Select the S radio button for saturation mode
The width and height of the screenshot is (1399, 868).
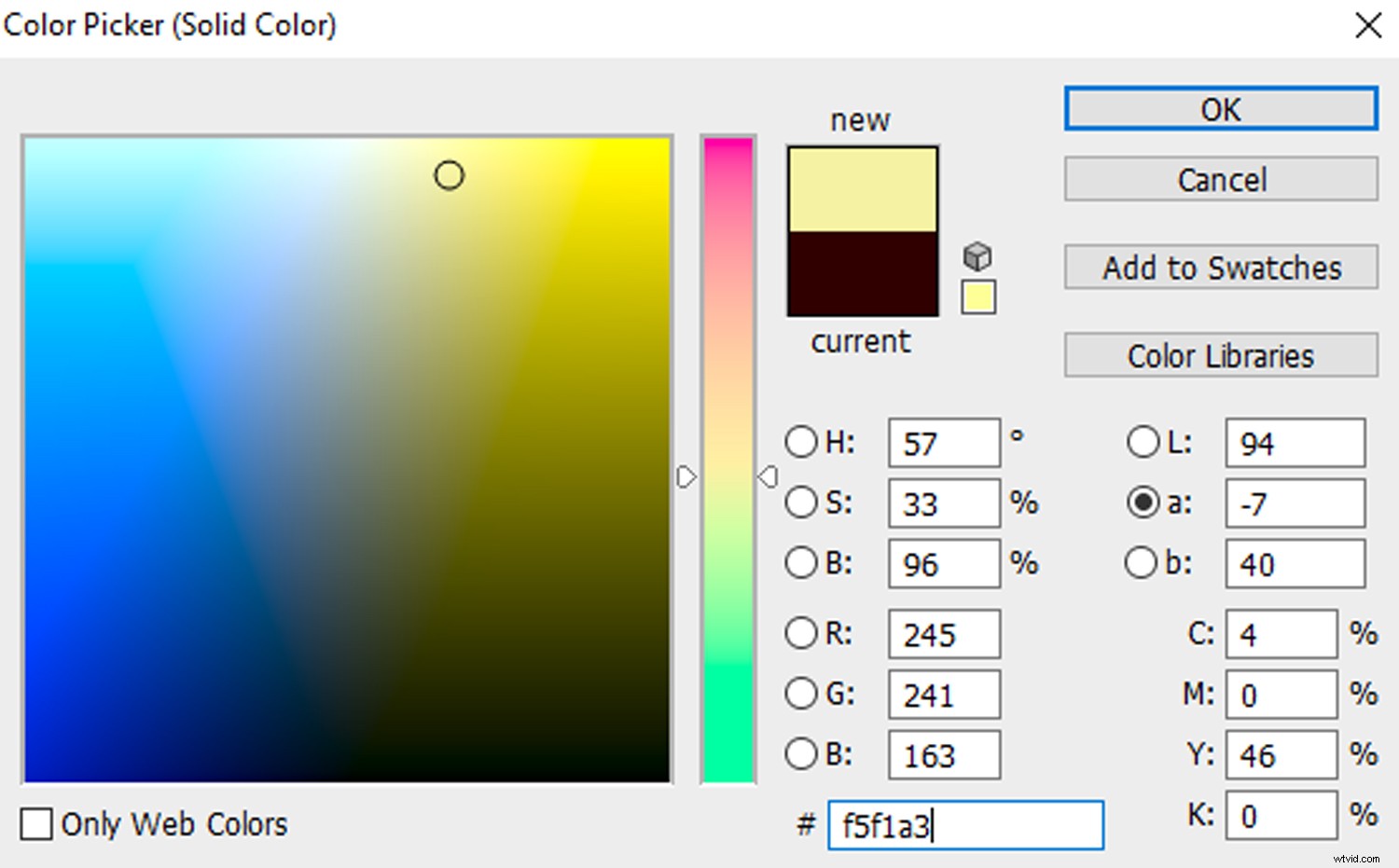click(801, 503)
